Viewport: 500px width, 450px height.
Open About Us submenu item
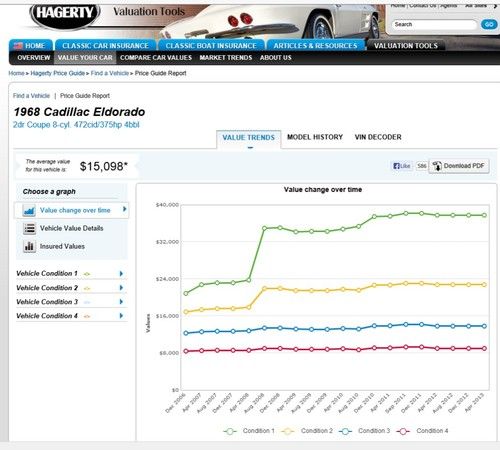coord(276,58)
